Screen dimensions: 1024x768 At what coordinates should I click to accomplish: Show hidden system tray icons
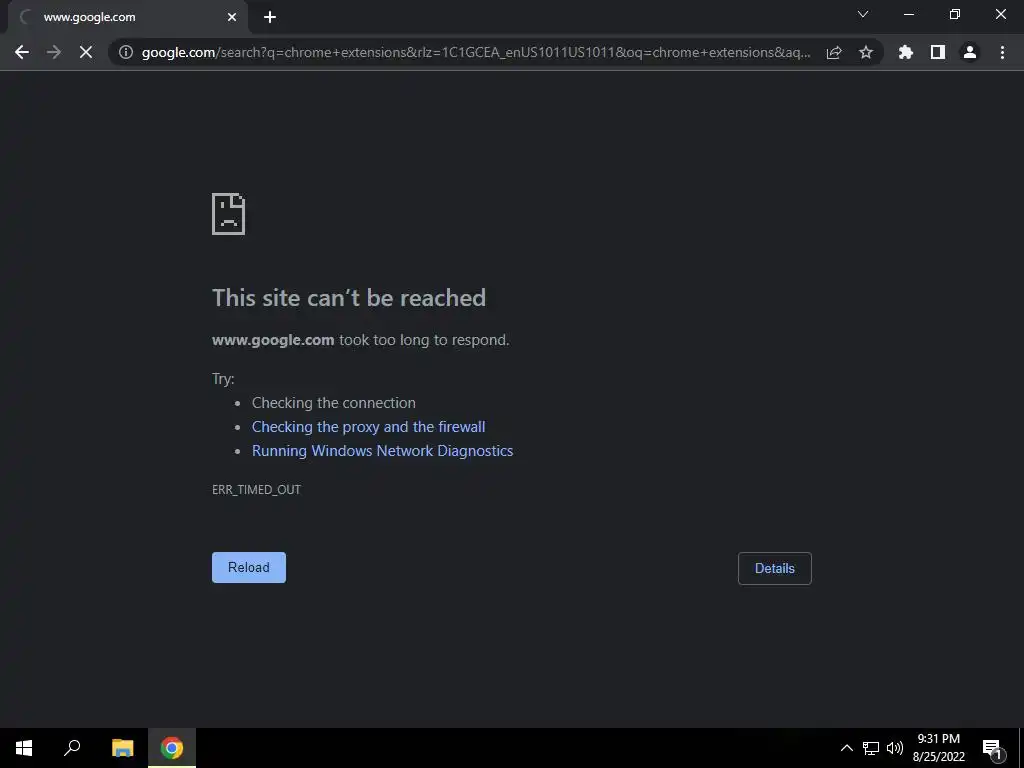[846, 748]
